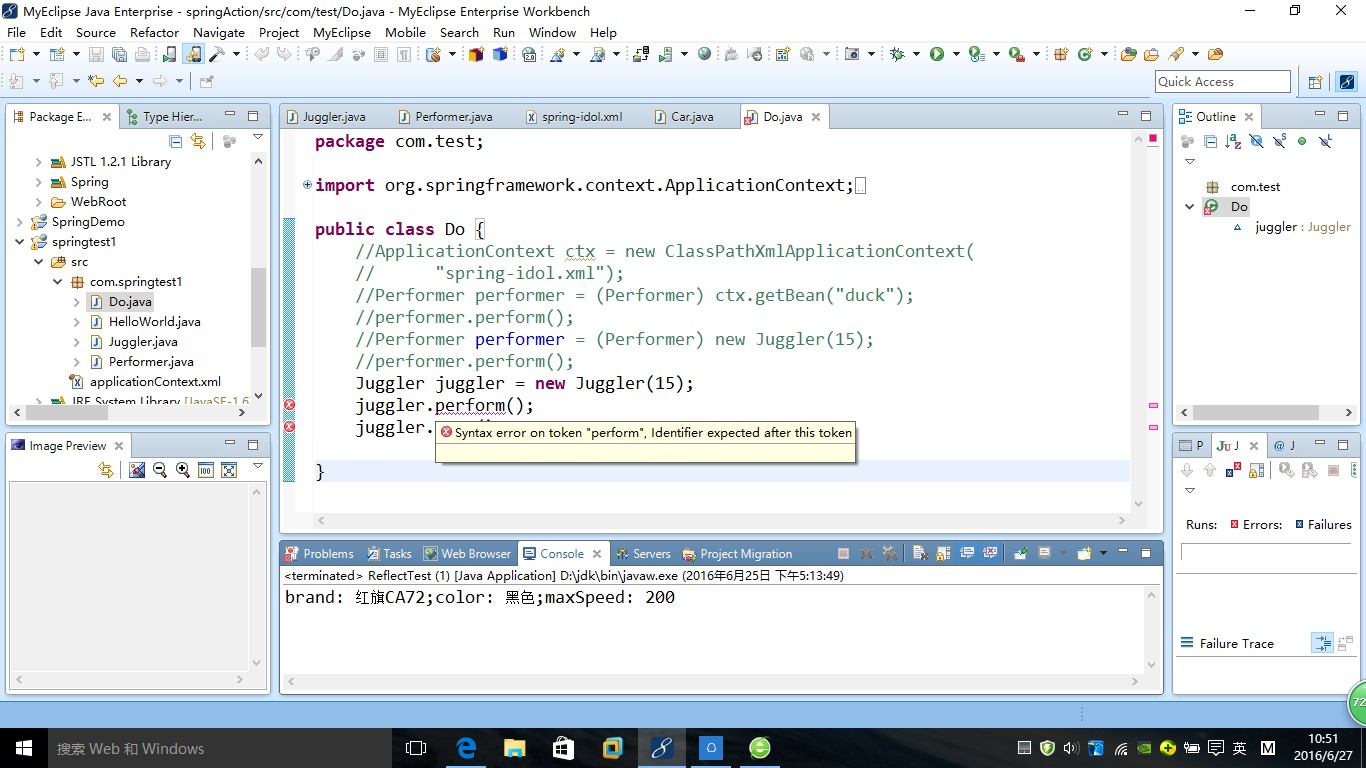The image size is (1366, 768).
Task: Expand the SpringDemo project
Action: point(19,221)
